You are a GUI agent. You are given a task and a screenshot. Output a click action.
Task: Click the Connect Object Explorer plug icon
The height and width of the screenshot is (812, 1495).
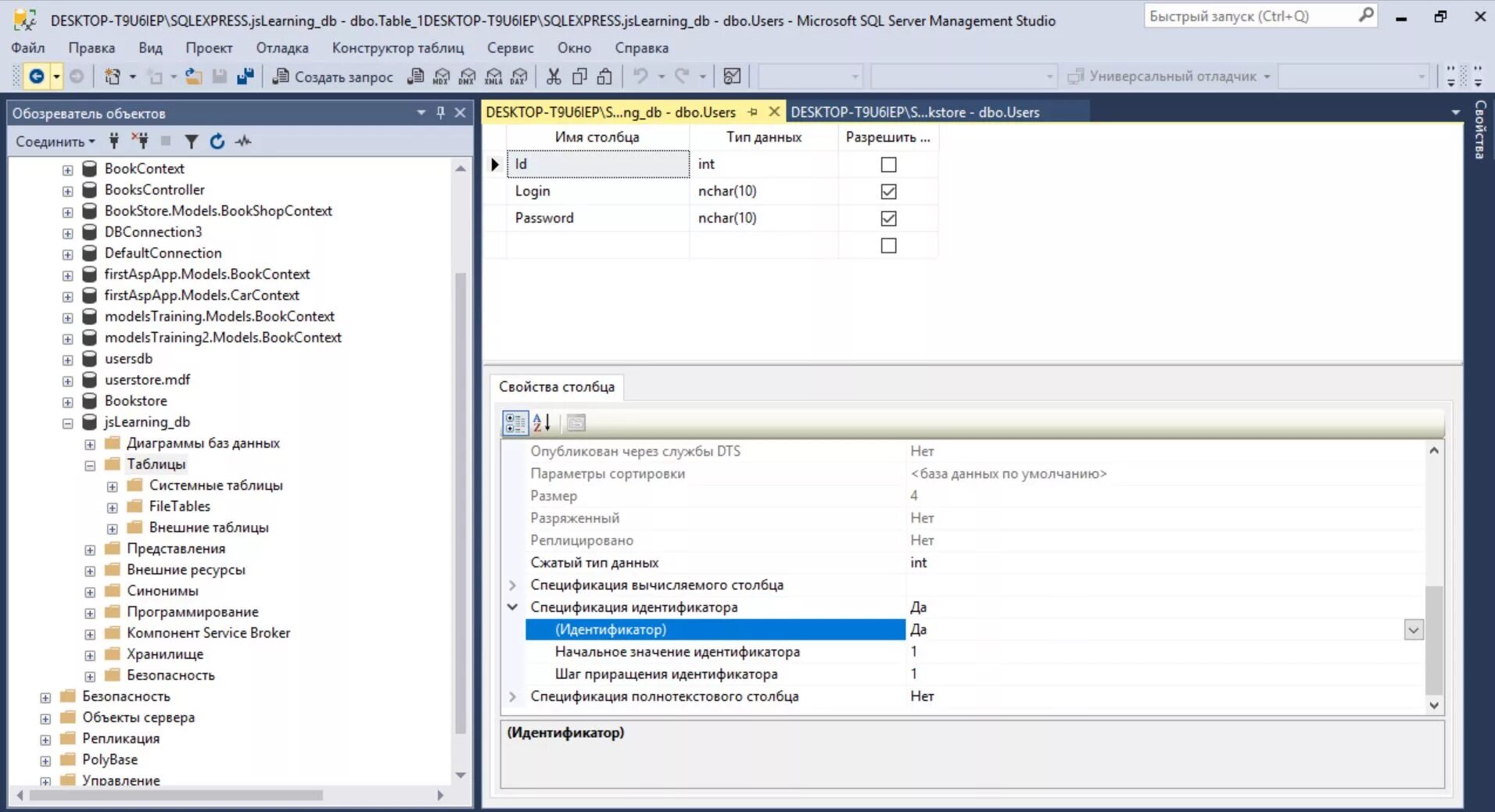pyautogui.click(x=114, y=141)
